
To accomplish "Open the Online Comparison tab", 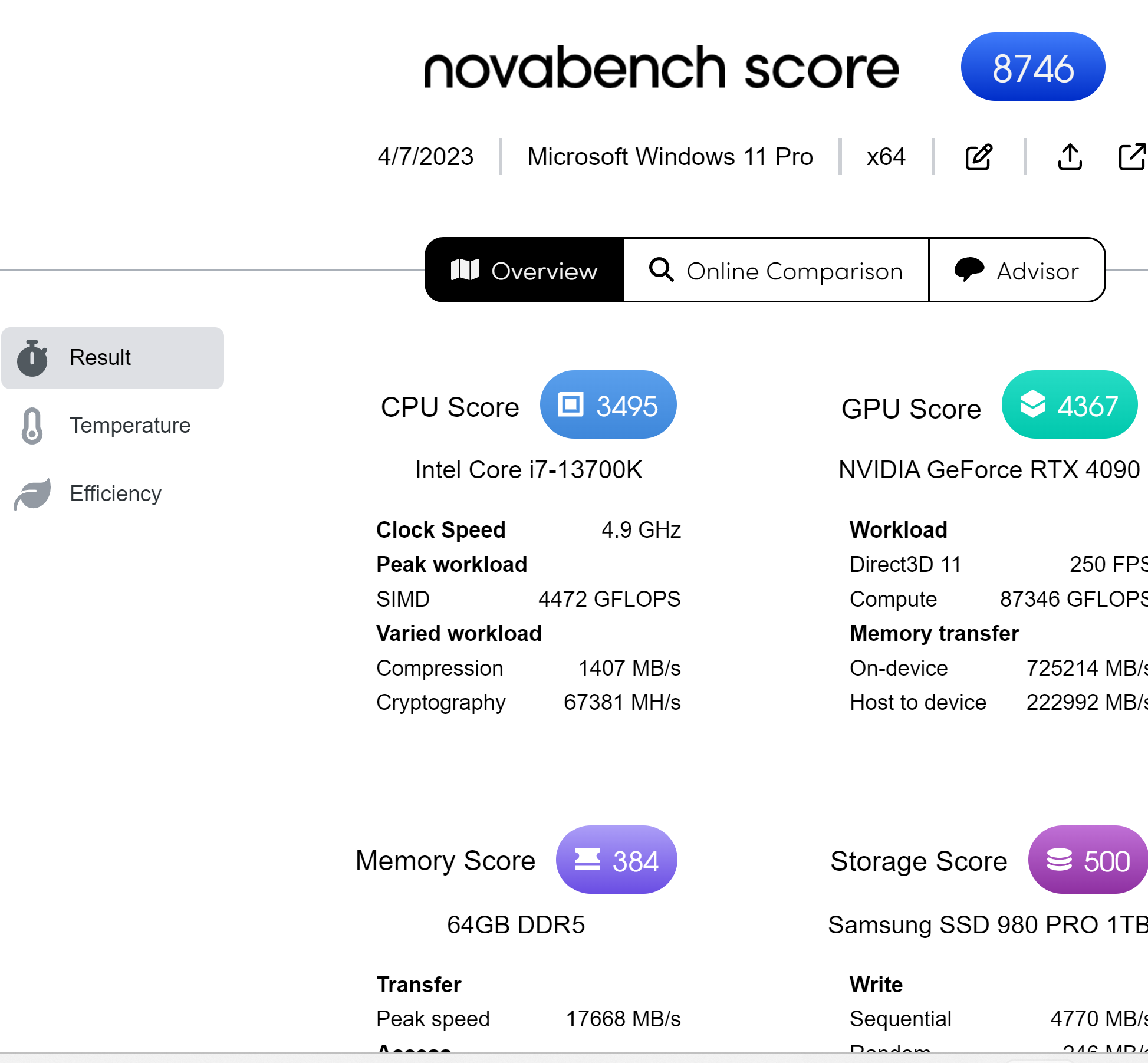I will point(776,270).
